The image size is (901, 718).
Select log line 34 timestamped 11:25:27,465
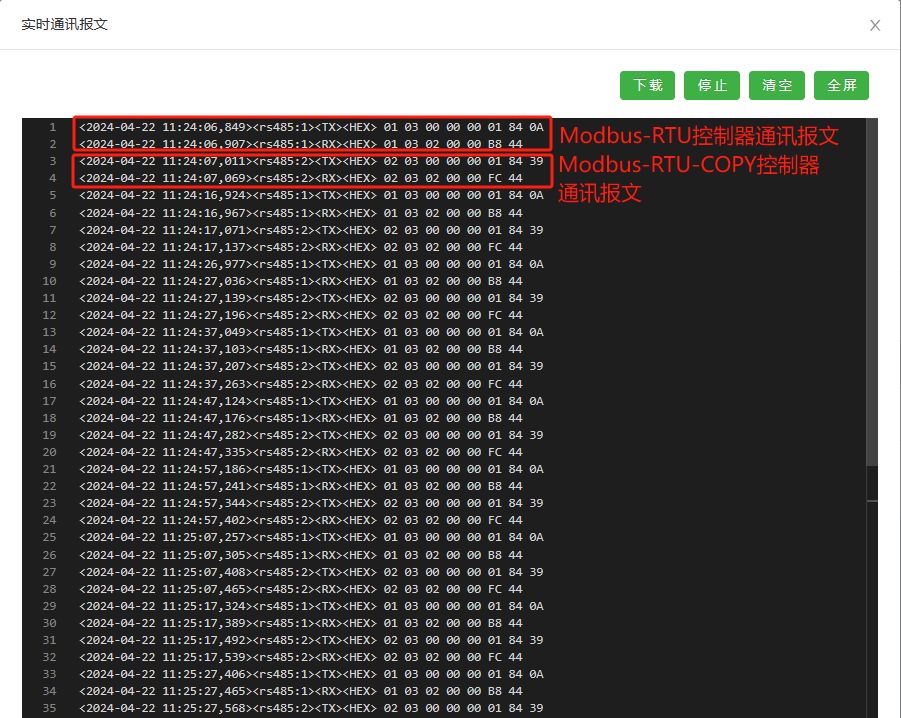click(301, 691)
